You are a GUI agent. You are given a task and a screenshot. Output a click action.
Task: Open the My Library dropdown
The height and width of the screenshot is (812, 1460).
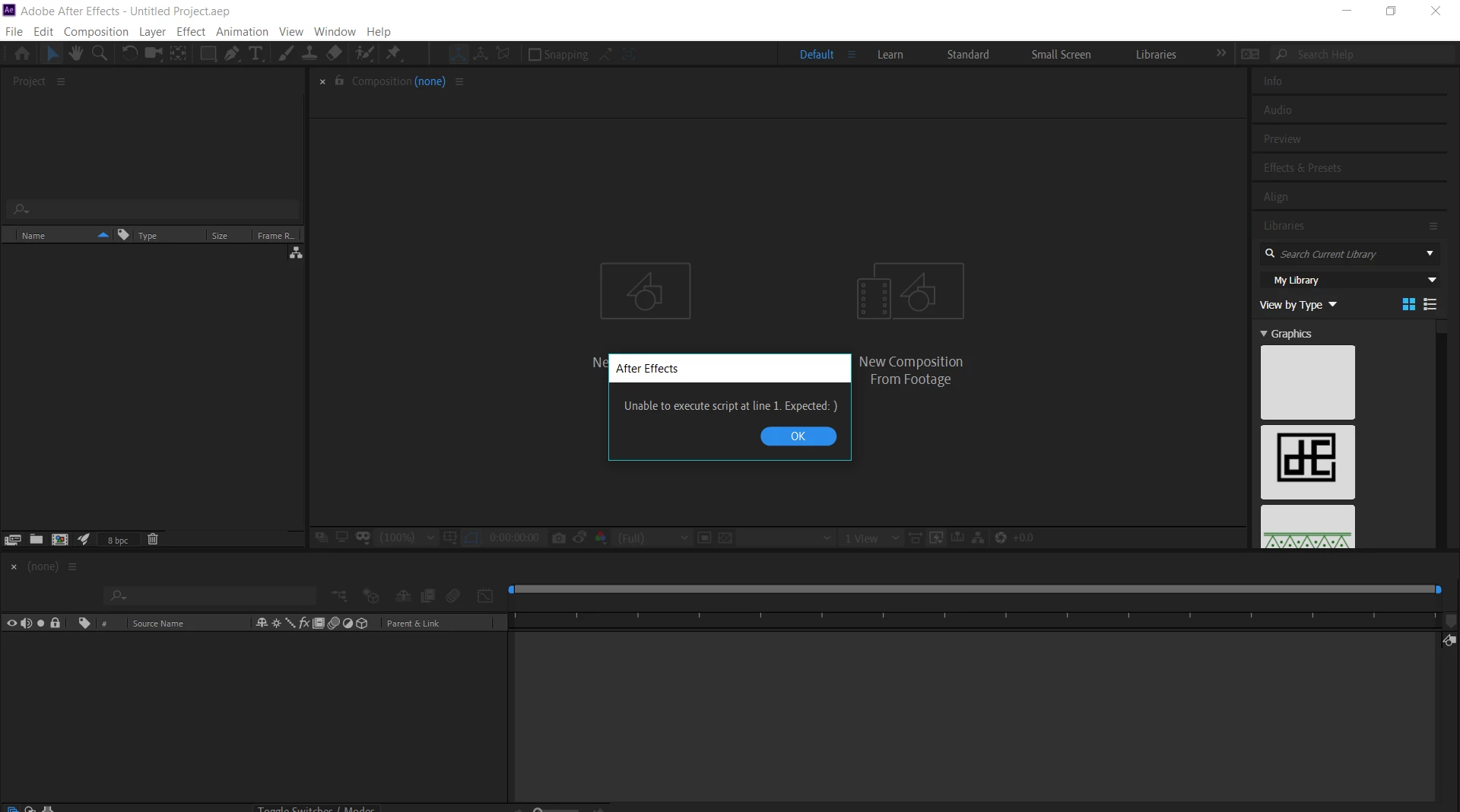(x=1350, y=280)
